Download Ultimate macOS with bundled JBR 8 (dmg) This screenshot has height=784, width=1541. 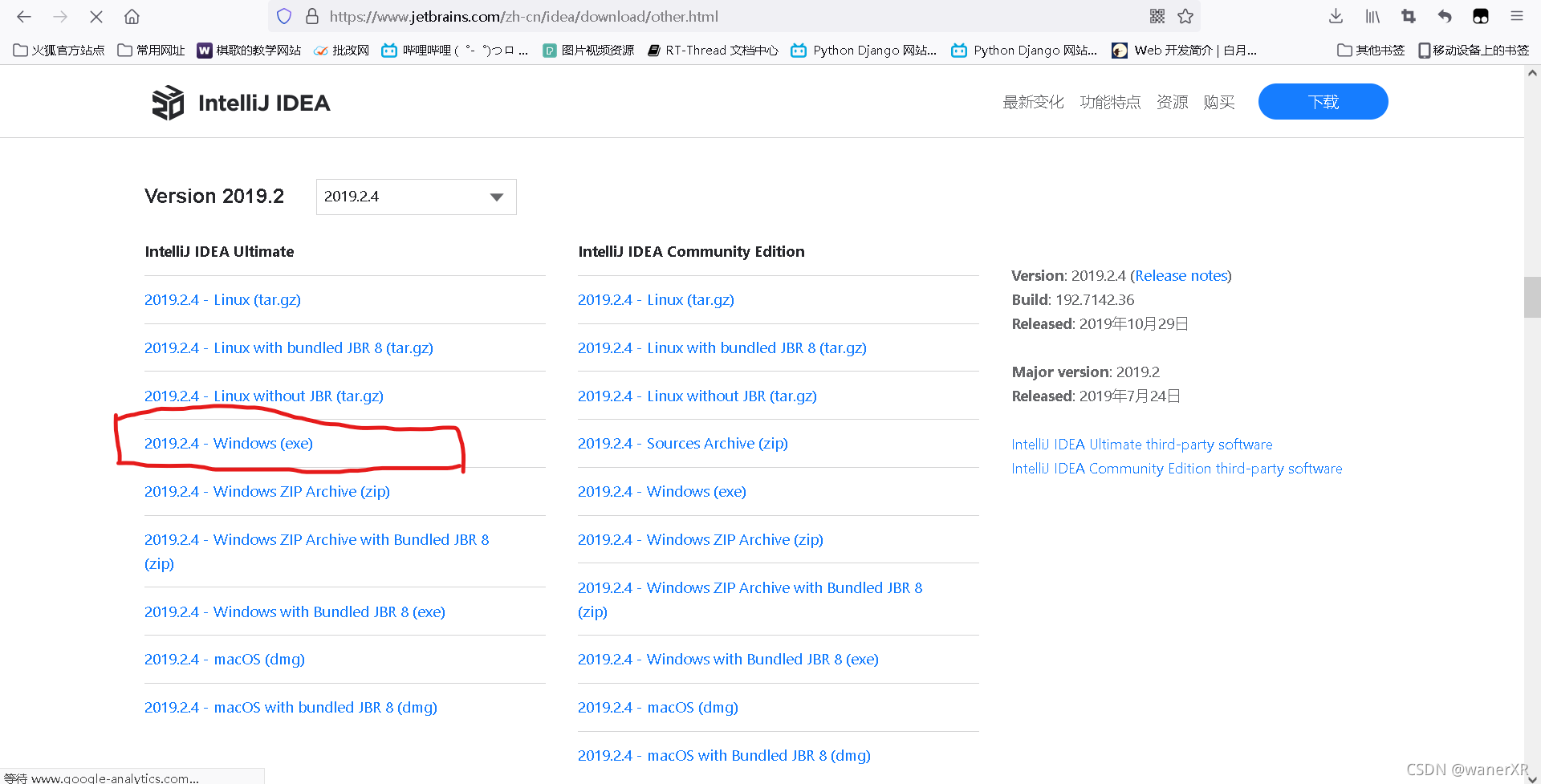pyautogui.click(x=291, y=707)
